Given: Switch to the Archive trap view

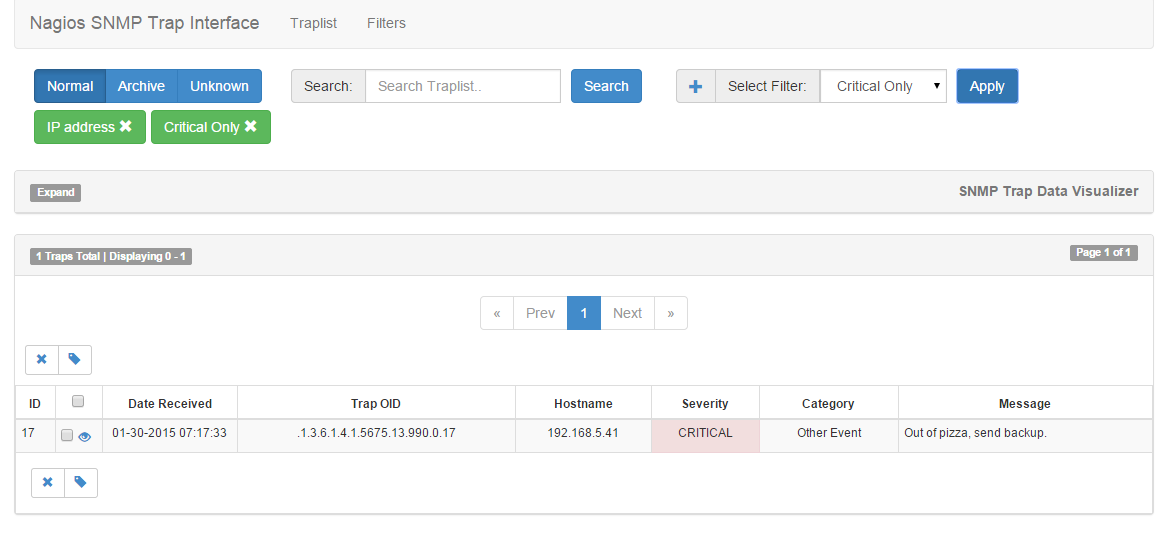Looking at the screenshot, I should (141, 86).
